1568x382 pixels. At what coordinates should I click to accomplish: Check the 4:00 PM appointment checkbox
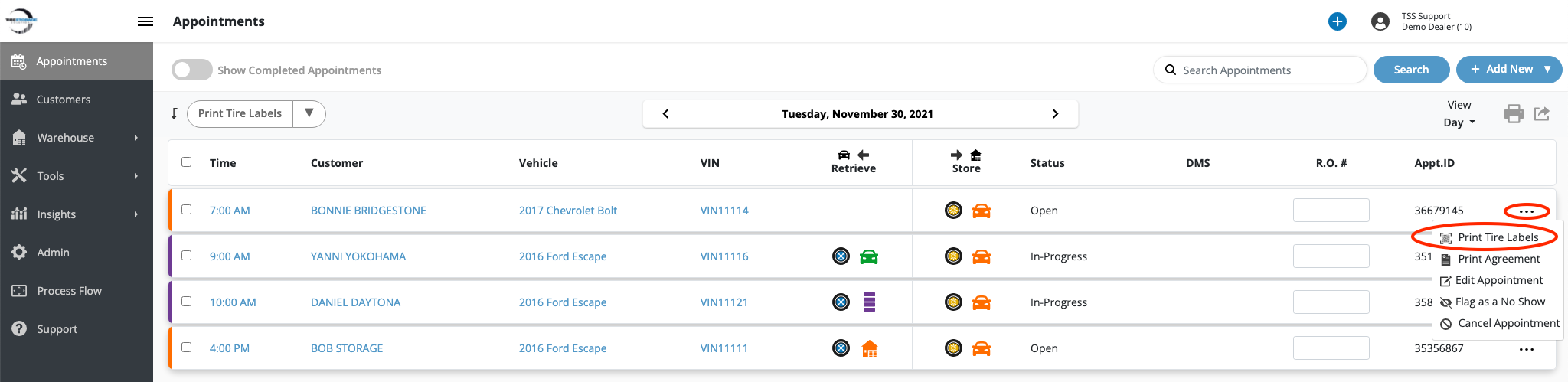tap(186, 347)
